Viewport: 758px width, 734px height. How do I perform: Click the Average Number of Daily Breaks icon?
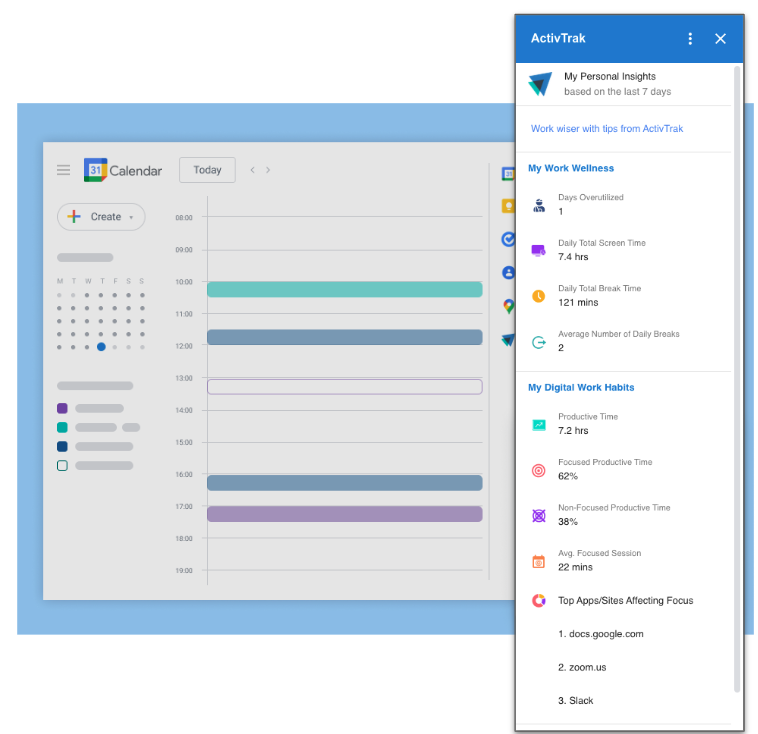[539, 342]
